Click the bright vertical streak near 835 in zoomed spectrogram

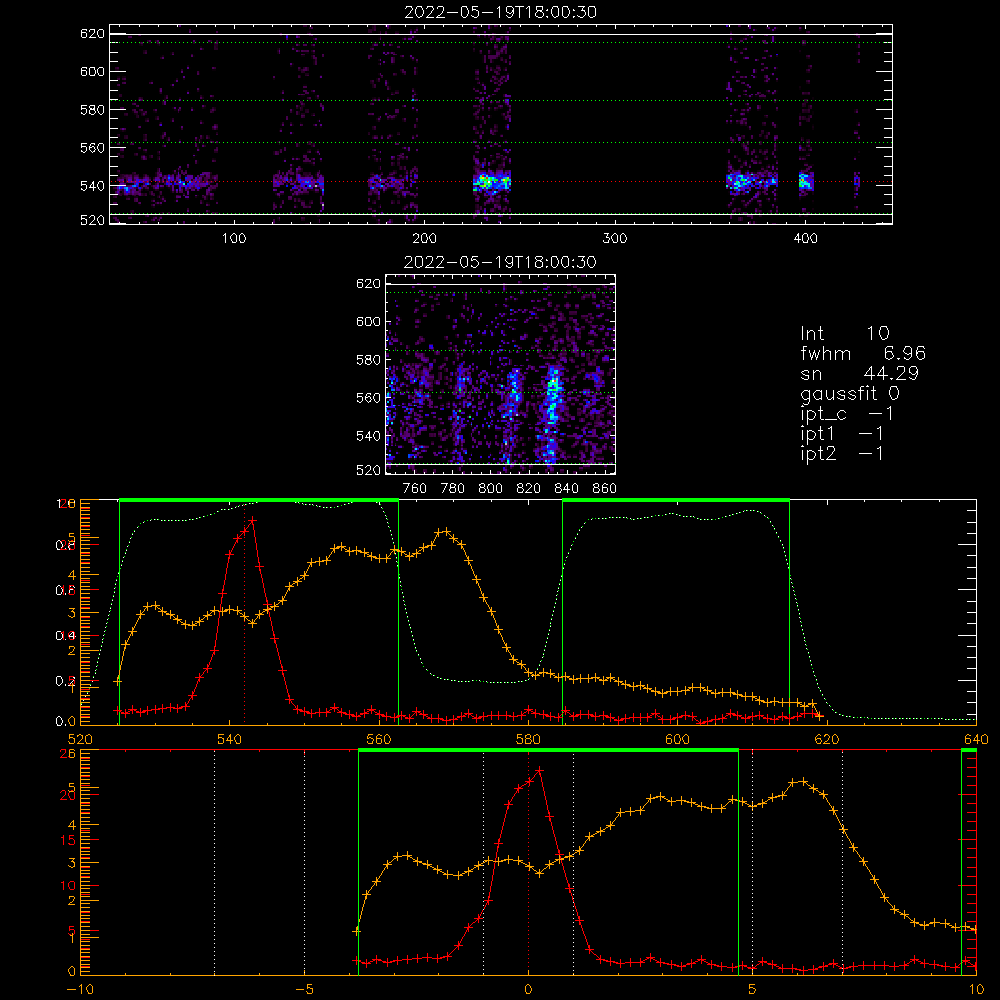click(552, 413)
